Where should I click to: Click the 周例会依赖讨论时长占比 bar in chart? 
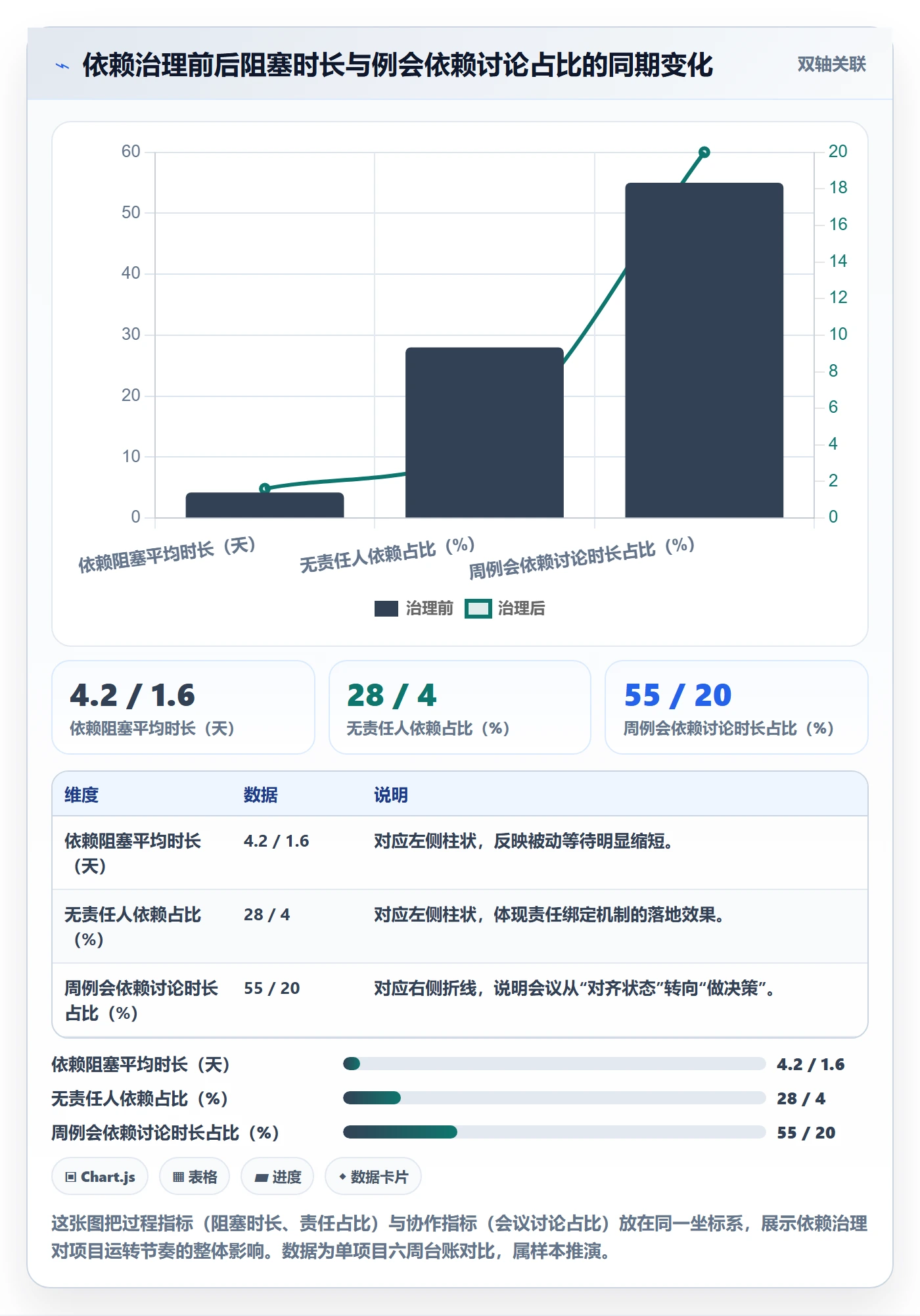pyautogui.click(x=704, y=350)
